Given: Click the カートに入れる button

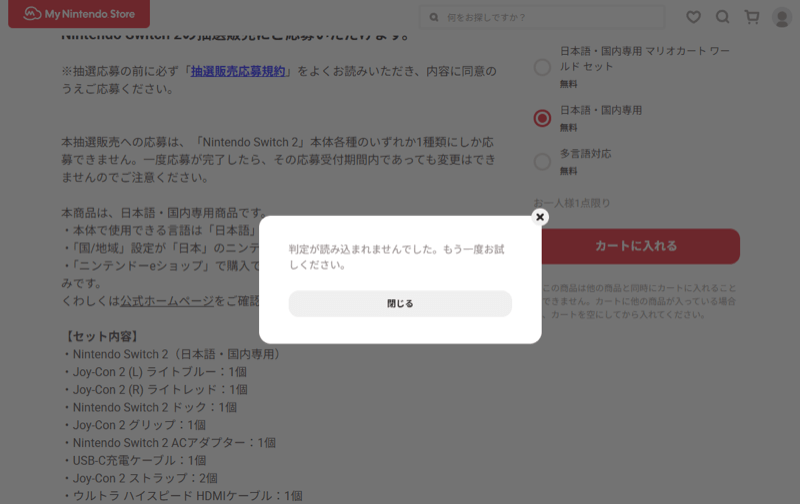Looking at the screenshot, I should click(x=636, y=246).
